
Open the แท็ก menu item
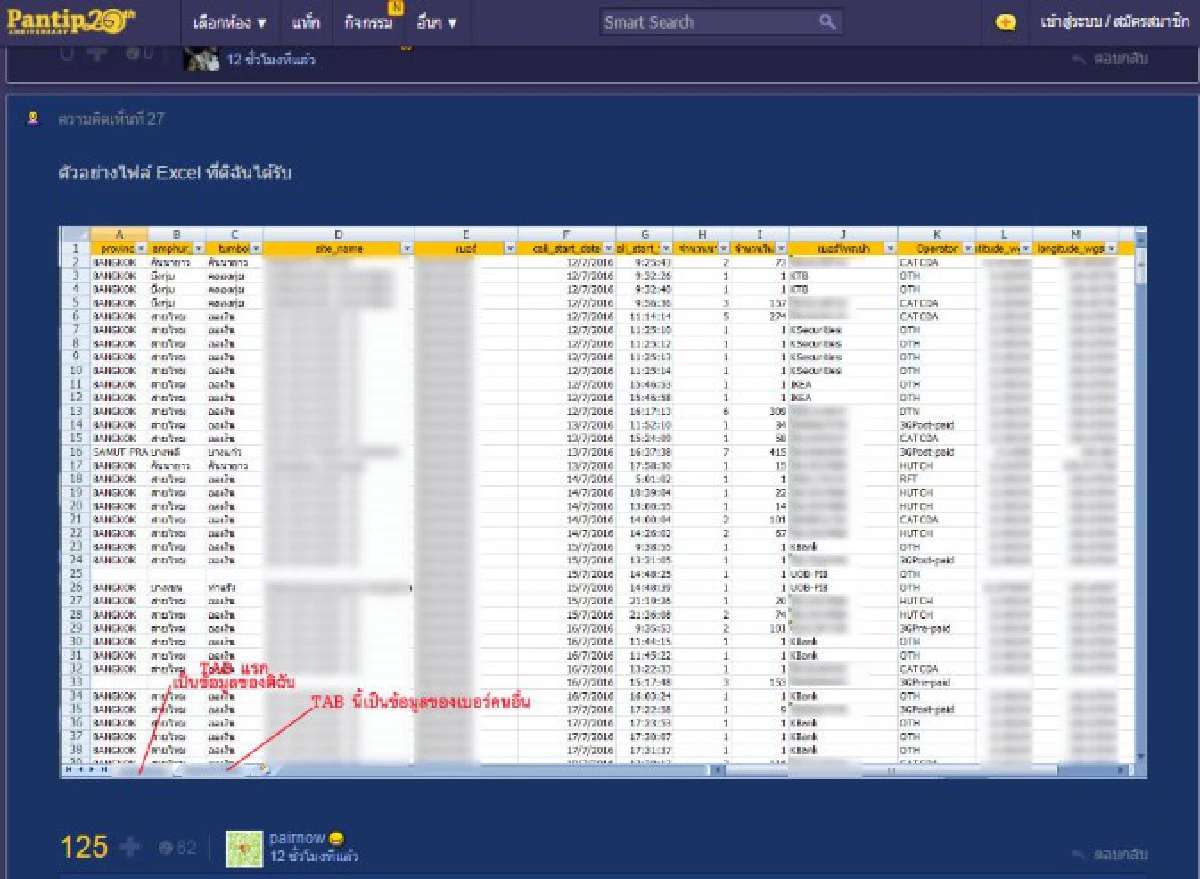(305, 22)
